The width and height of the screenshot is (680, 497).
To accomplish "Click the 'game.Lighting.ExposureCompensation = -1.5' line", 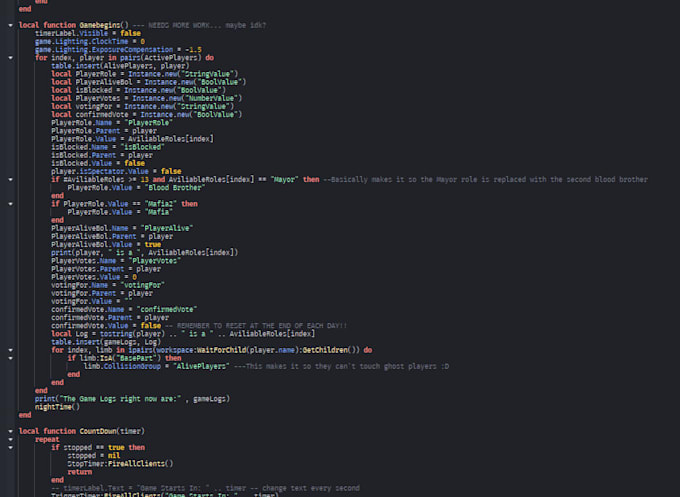I will tap(118, 49).
